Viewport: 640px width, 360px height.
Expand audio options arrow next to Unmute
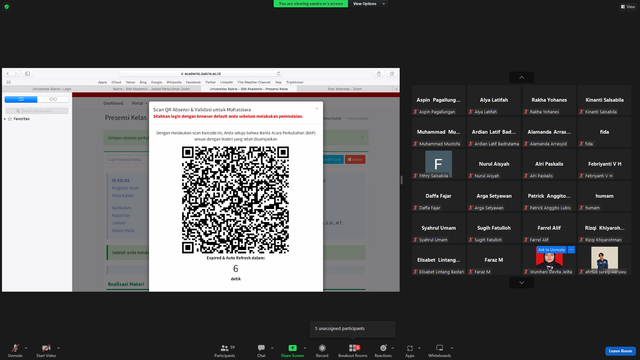(x=26, y=348)
